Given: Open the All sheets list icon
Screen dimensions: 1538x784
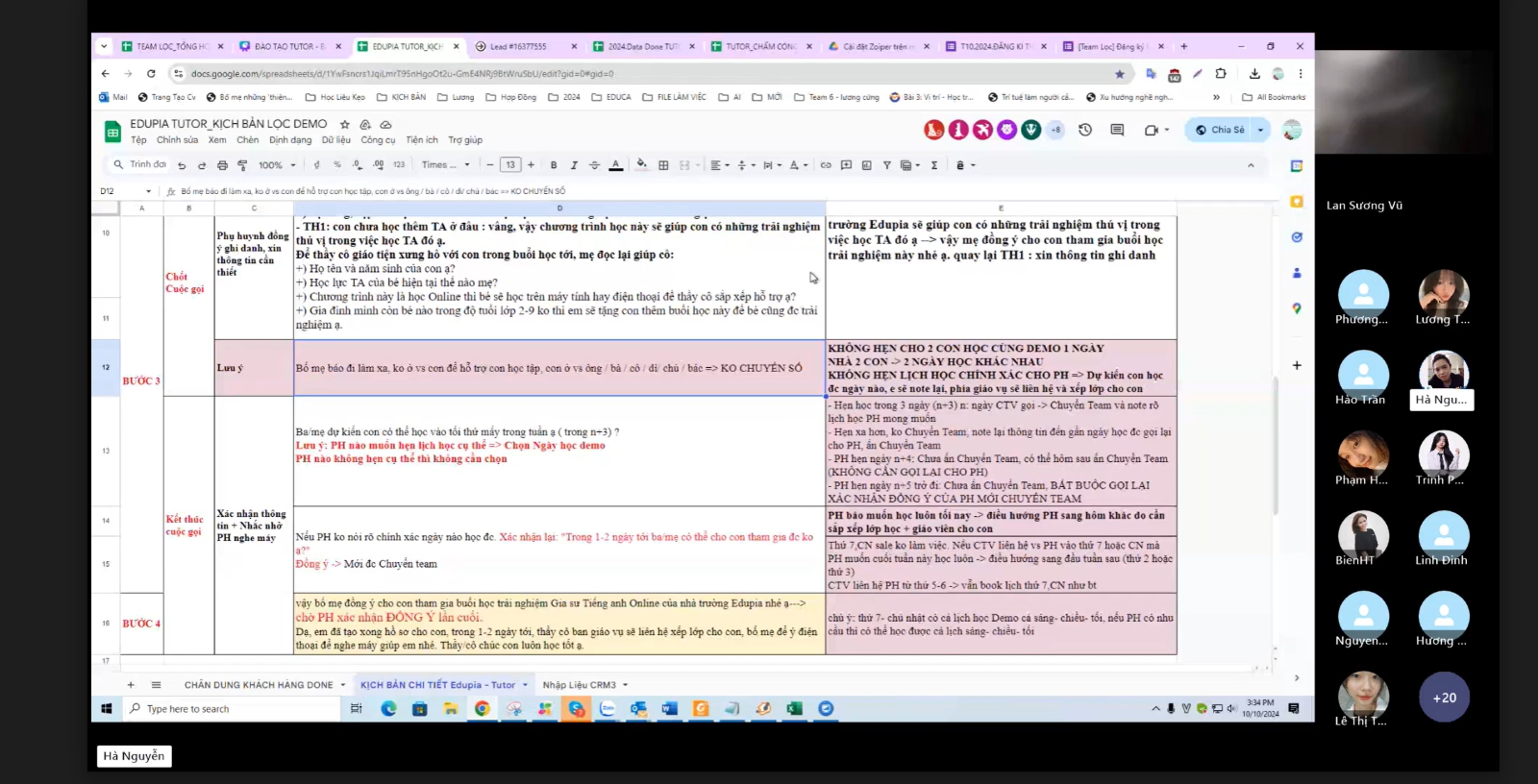Looking at the screenshot, I should pos(156,685).
